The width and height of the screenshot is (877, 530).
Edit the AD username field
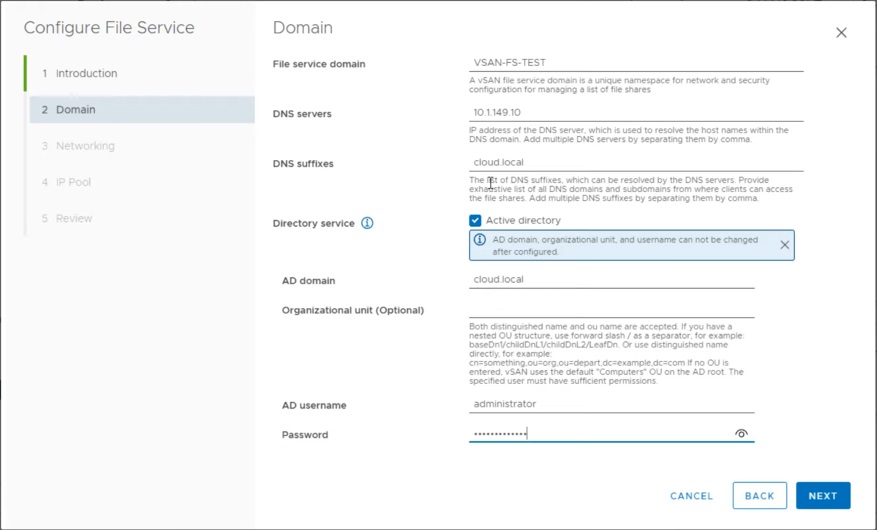[611, 404]
